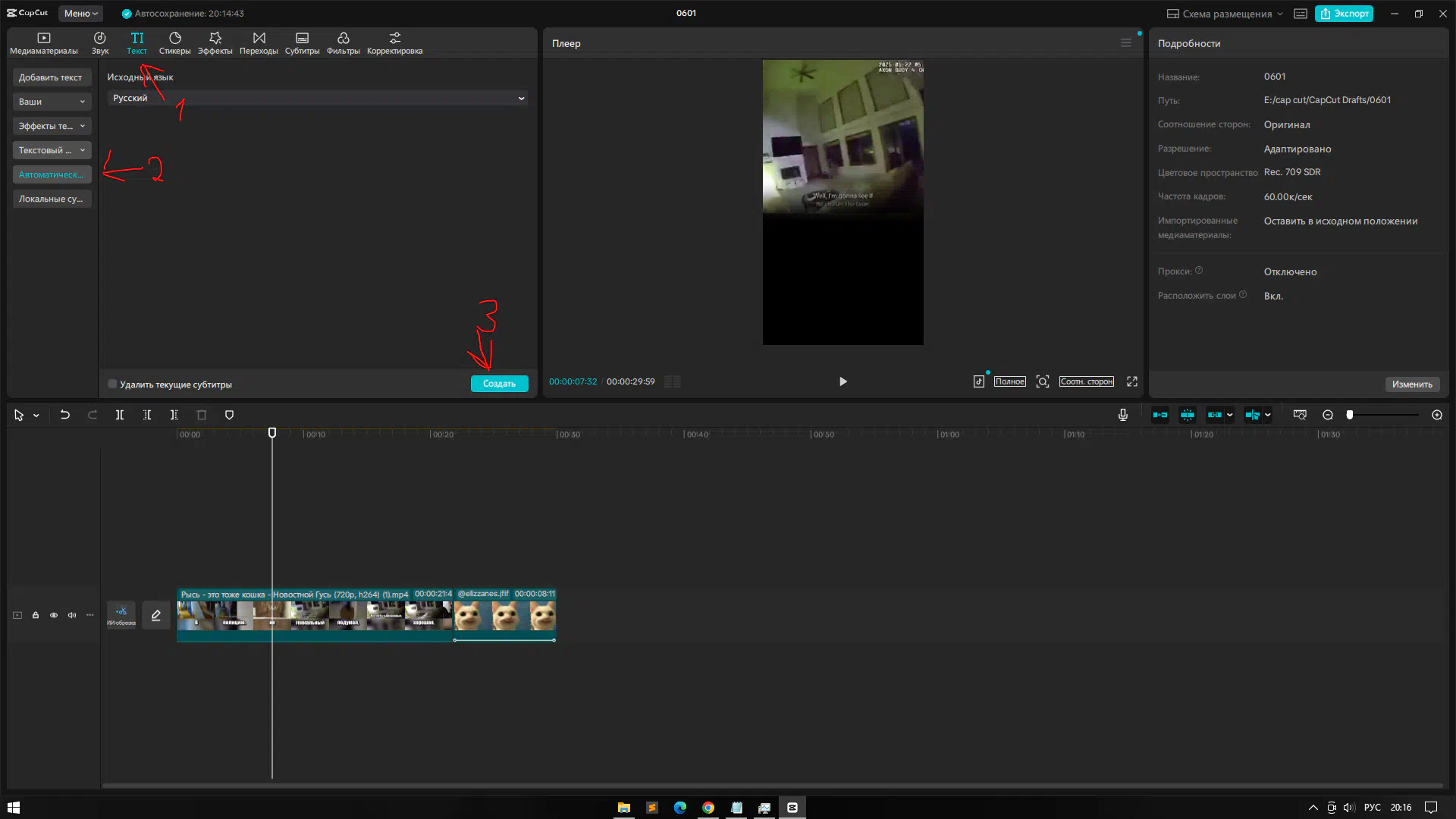
Task: Expand 'Эффекты те...' sidebar section
Action: [x=52, y=126]
